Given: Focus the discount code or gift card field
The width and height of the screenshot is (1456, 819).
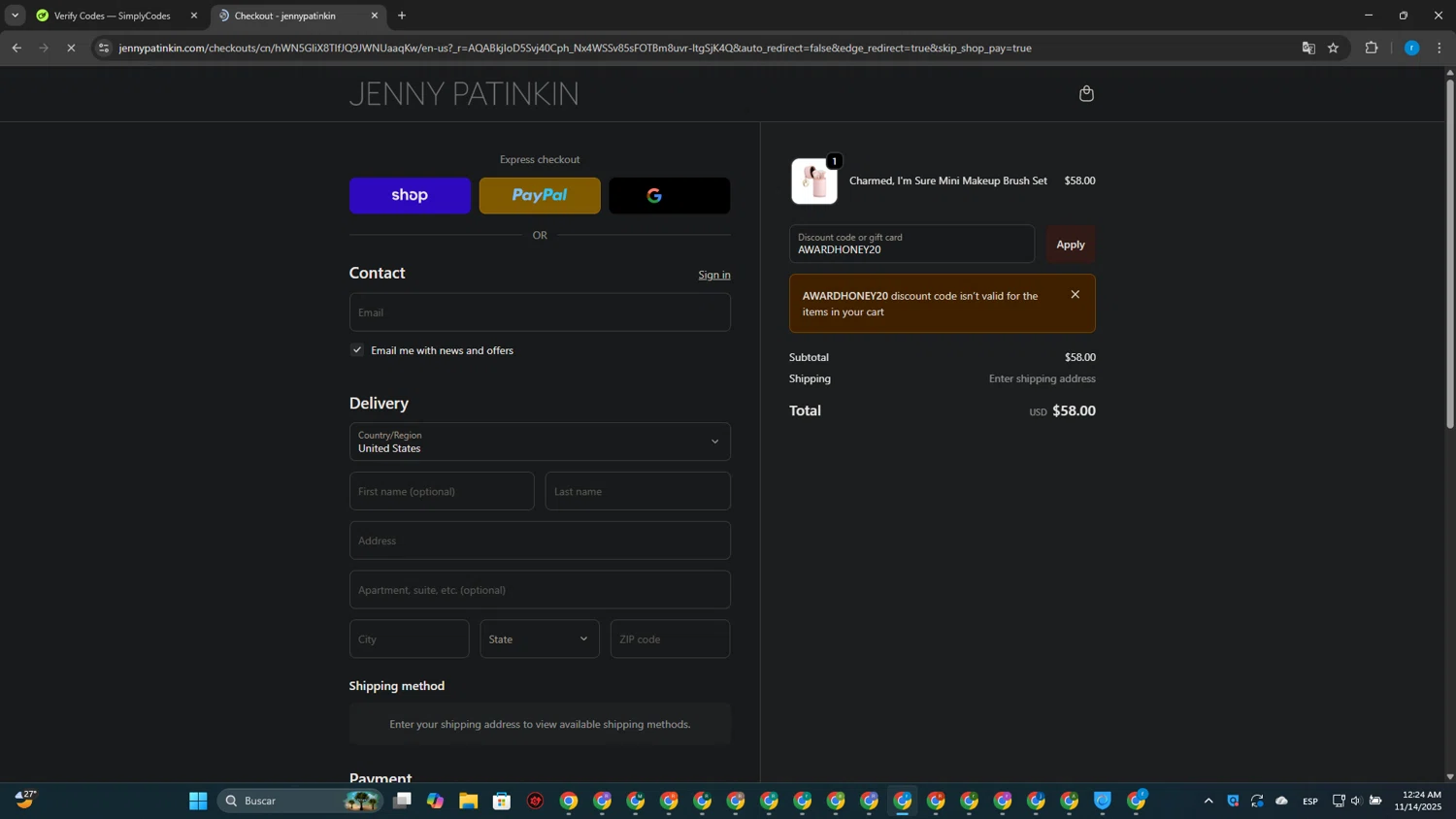Looking at the screenshot, I should 911,245.
